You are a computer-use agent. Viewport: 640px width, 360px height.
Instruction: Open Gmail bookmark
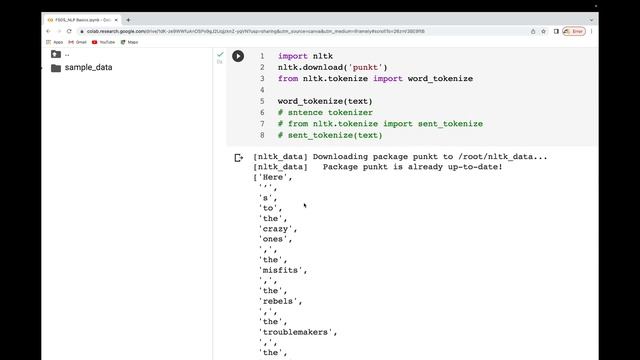point(78,42)
